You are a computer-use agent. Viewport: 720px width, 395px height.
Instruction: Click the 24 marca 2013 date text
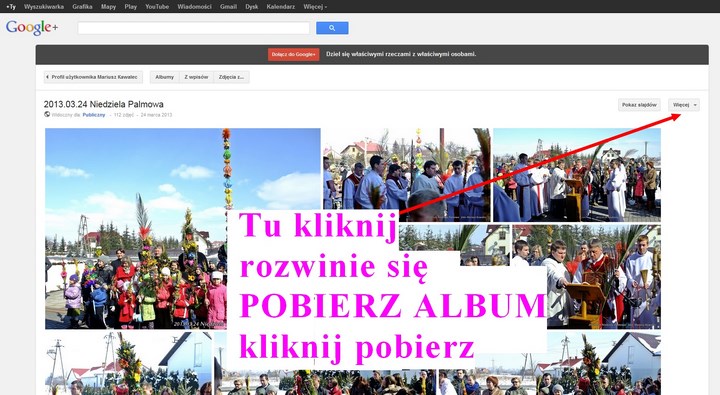click(156, 115)
